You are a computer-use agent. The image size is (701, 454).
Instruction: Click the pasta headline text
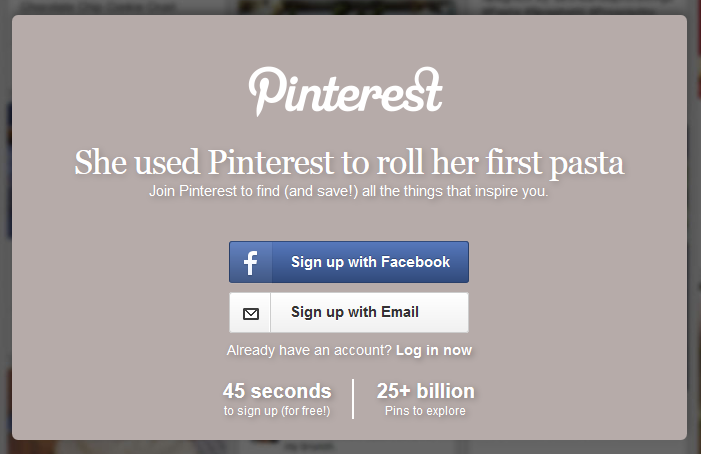click(x=349, y=163)
